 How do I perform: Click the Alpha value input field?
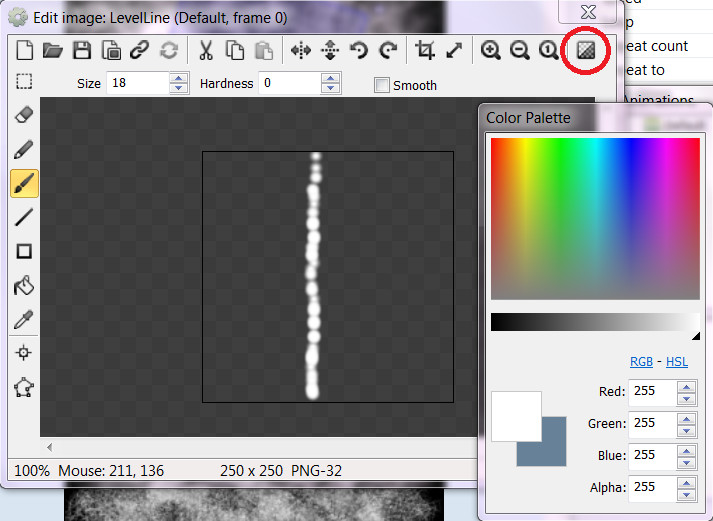[x=652, y=487]
